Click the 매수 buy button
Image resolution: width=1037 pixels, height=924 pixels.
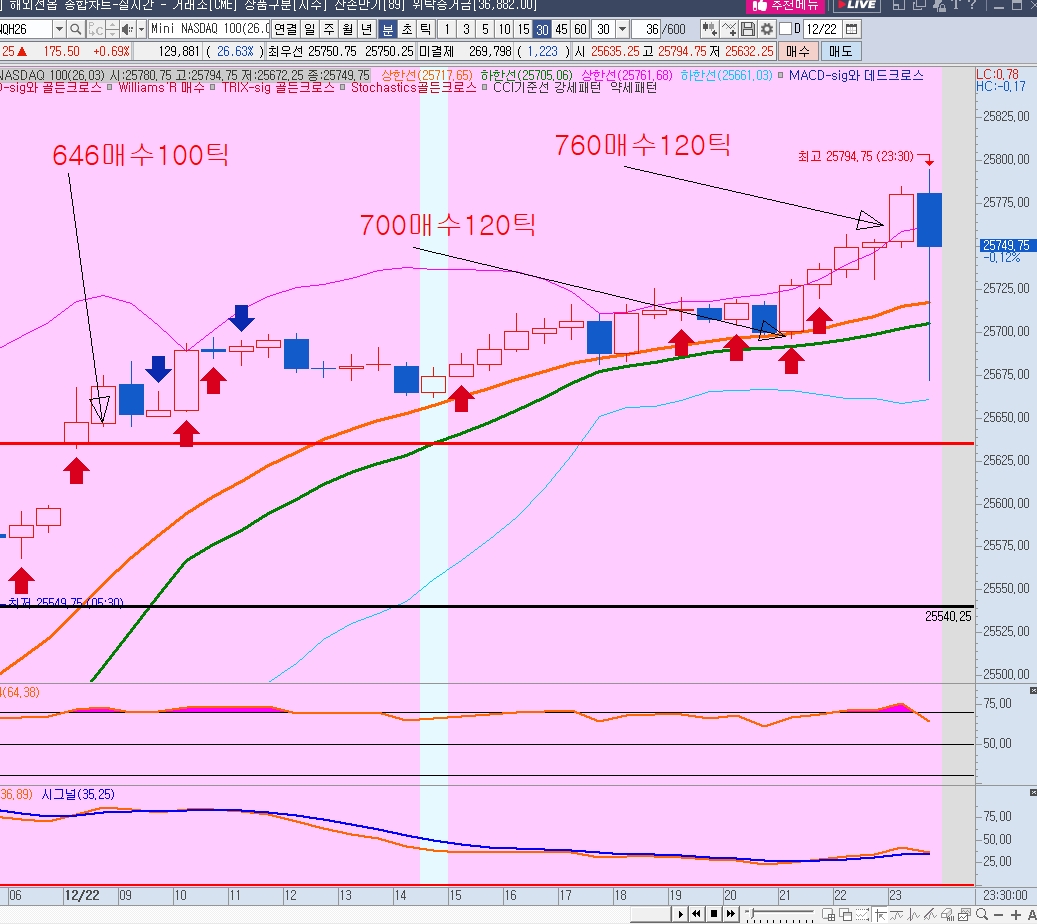coord(798,51)
